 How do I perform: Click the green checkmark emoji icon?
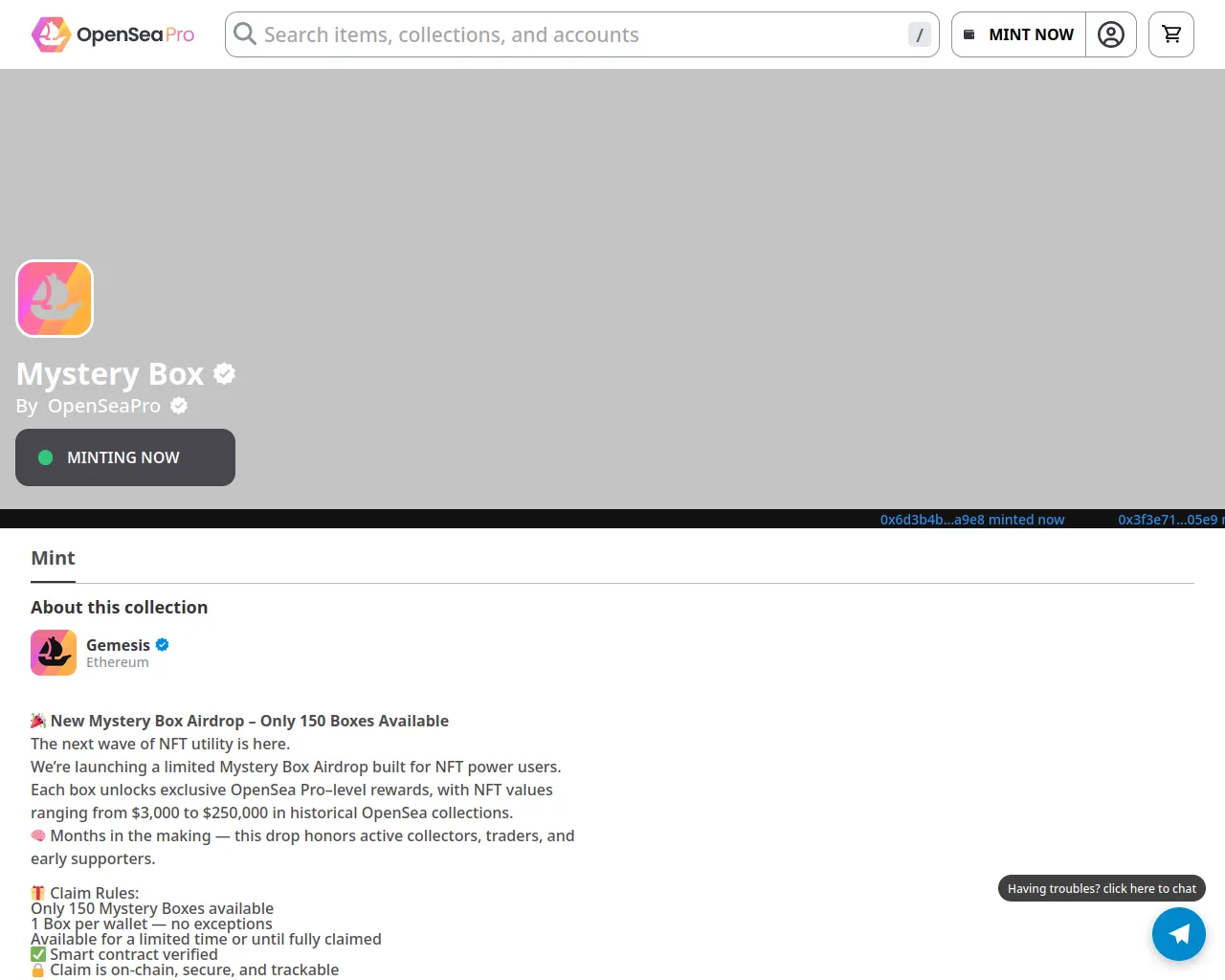point(38,954)
